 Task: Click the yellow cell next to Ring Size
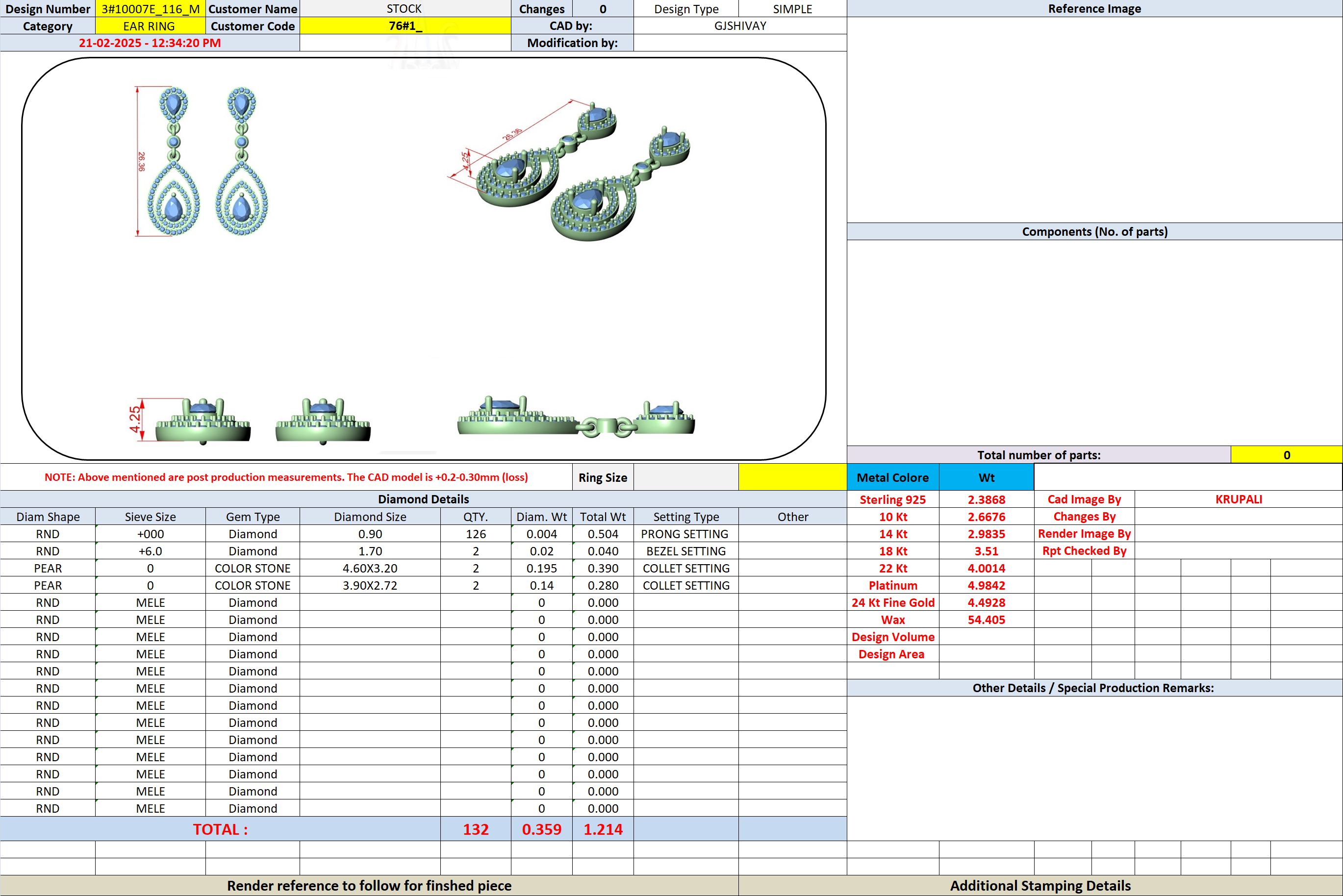[793, 477]
